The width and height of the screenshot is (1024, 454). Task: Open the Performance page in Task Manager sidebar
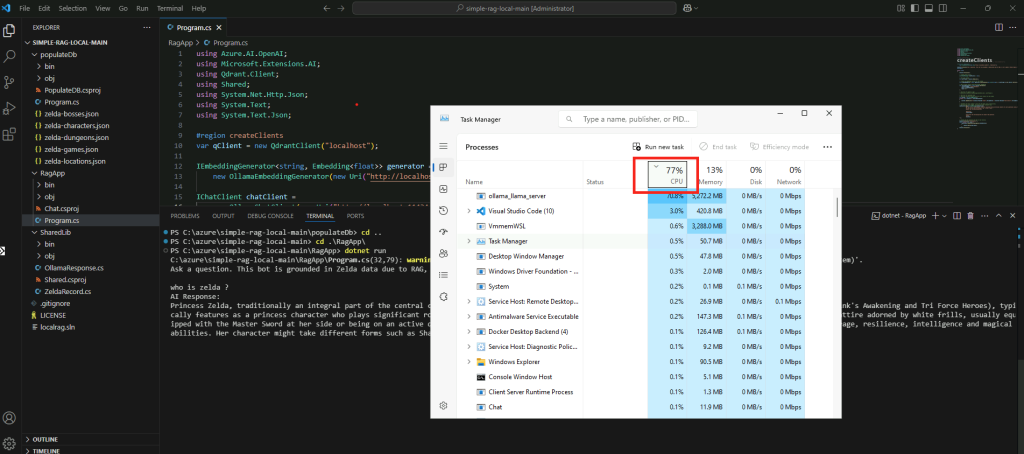click(443, 189)
